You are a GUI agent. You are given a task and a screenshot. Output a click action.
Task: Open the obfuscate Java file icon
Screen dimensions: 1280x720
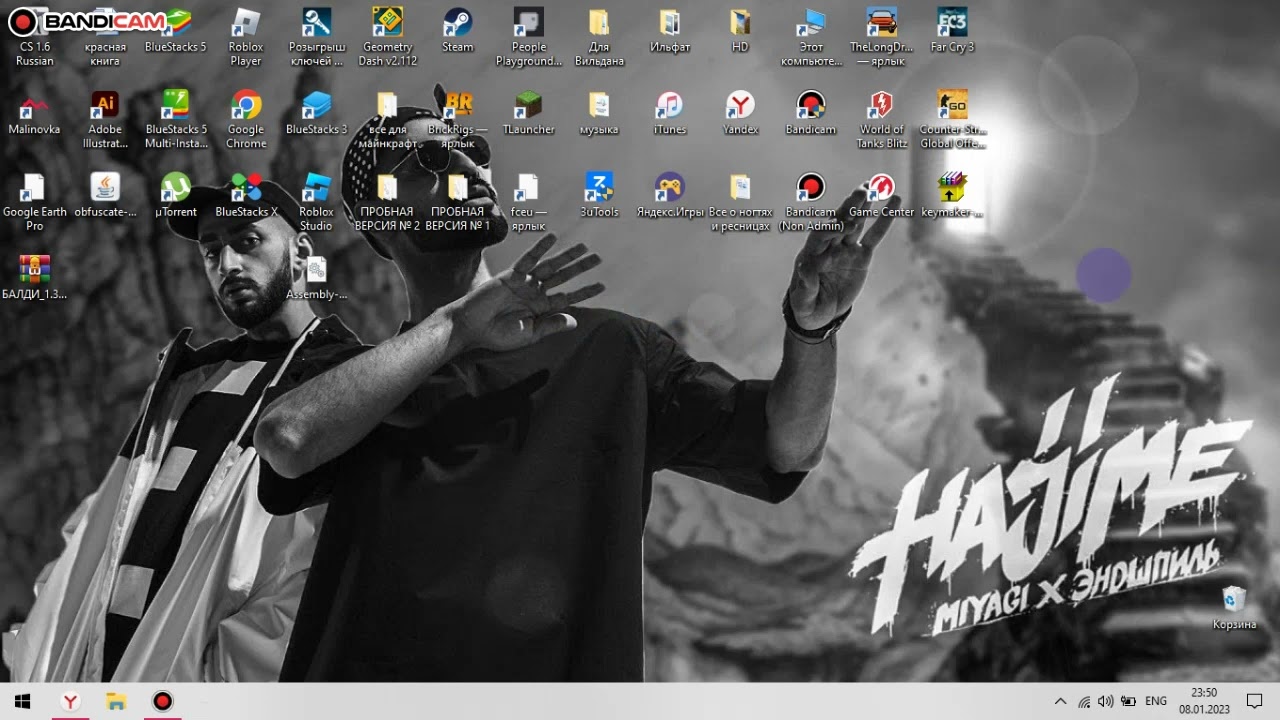tap(105, 196)
